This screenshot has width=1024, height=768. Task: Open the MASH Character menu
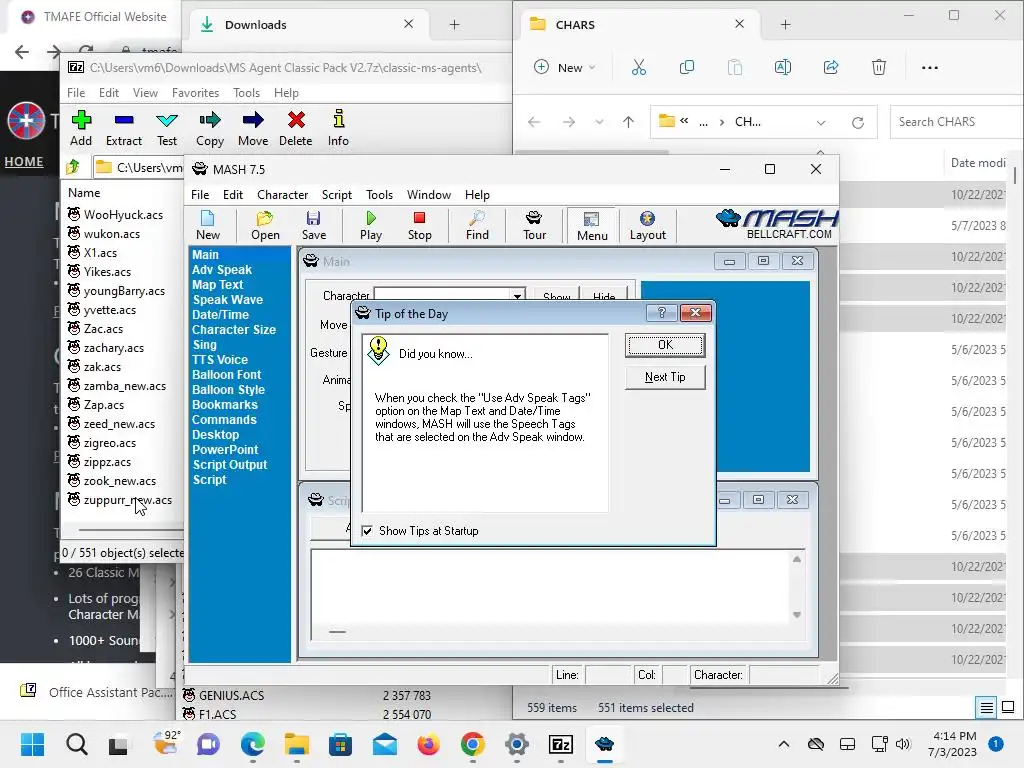[x=282, y=195]
